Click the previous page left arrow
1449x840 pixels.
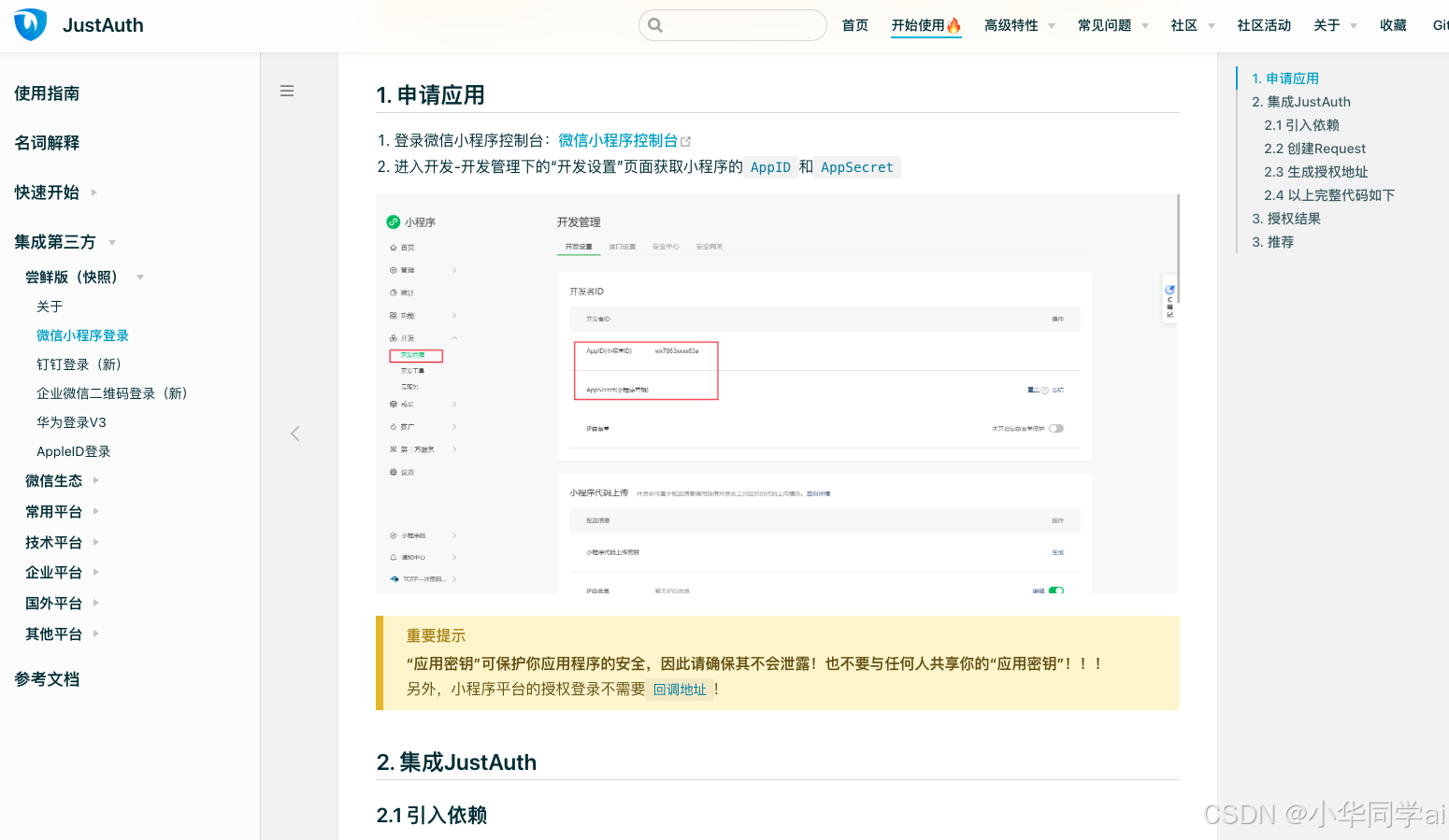coord(295,434)
